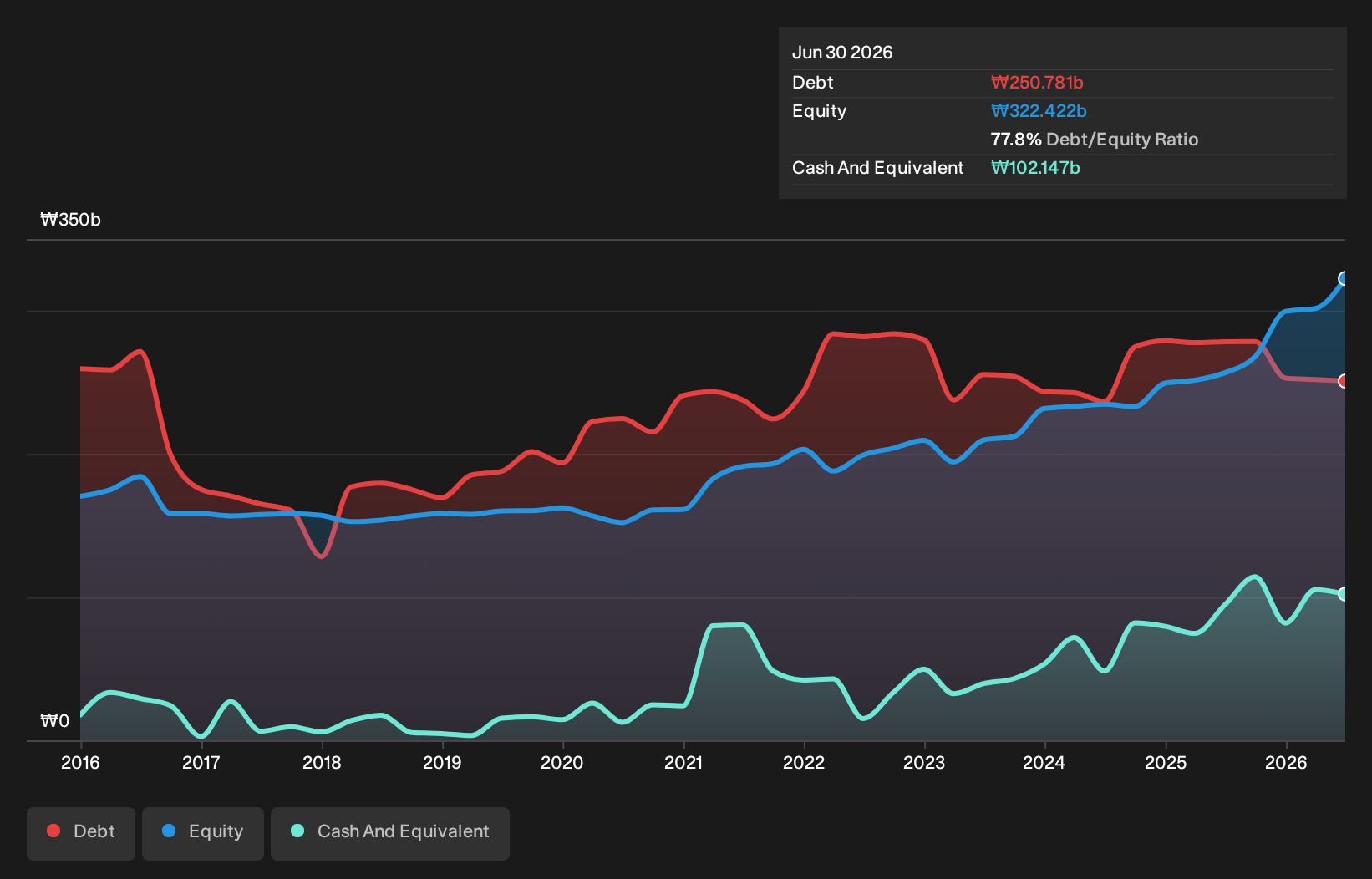Viewport: 1372px width, 879px height.
Task: Click the 77.8% Debt/Equity Ratio text
Action: [x=1095, y=140]
